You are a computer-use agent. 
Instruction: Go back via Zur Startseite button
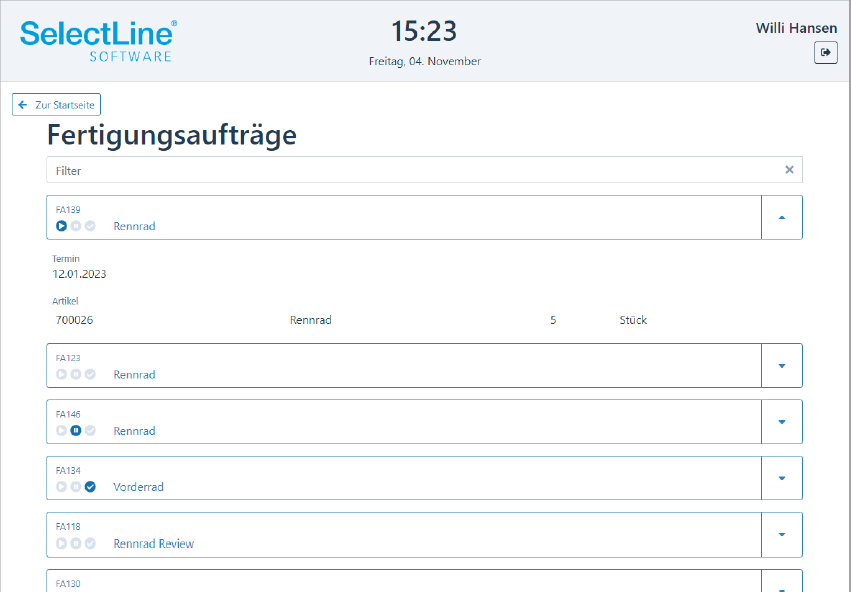[x=56, y=105]
